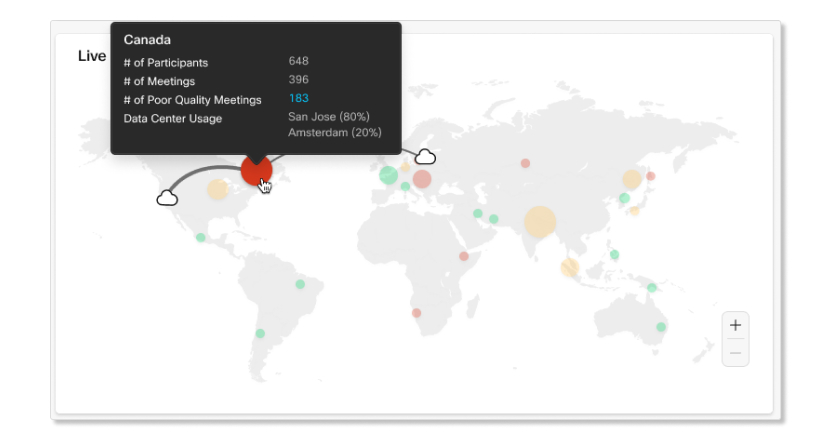Select the small green bubble over Italy
This screenshot has height=440, width=832.
coord(405,186)
